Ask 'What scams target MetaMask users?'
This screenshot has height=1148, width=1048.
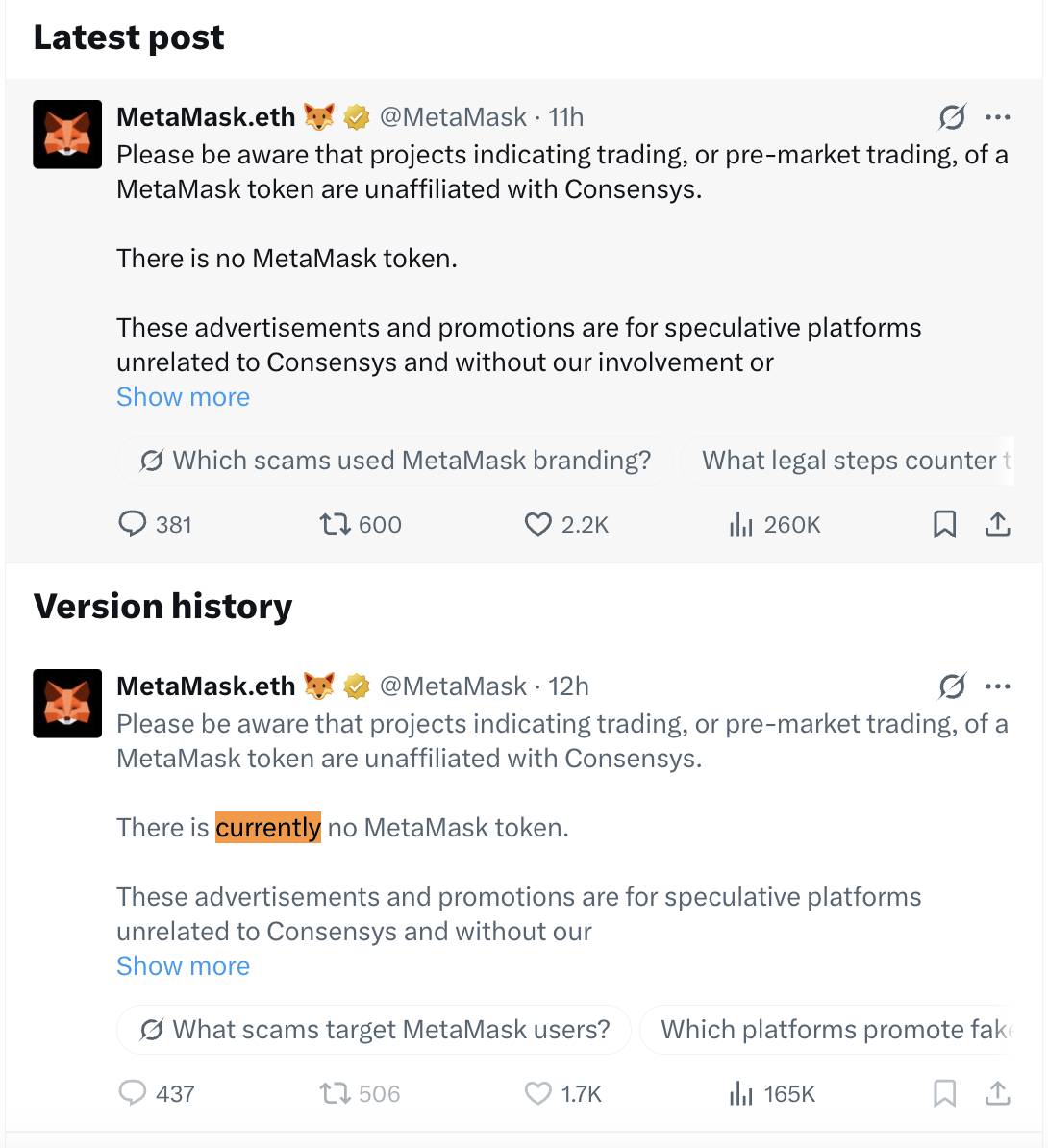[x=374, y=1030]
